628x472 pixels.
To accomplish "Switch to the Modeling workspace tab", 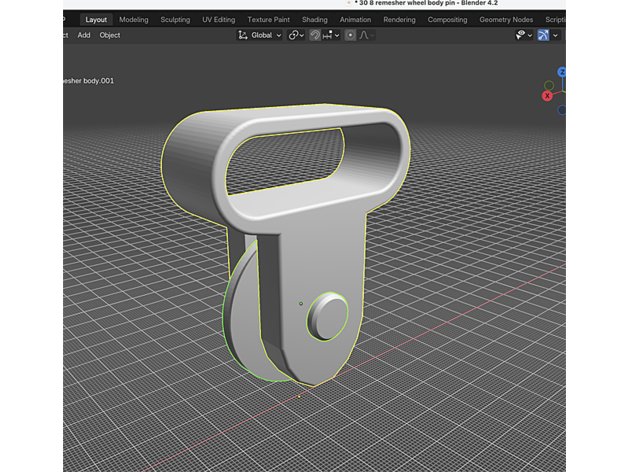I will 133,19.
